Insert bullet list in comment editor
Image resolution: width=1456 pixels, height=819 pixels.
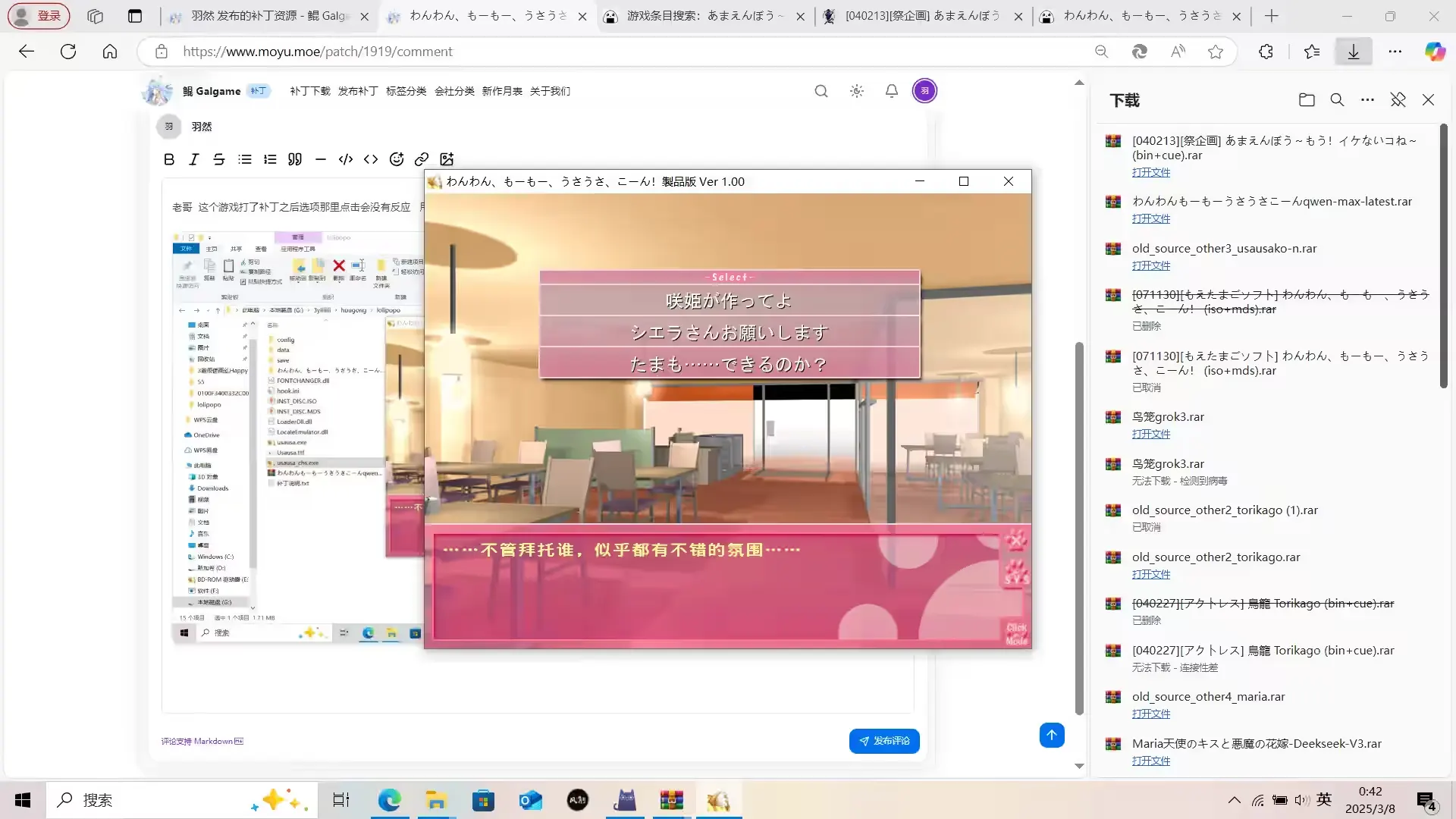(245, 159)
